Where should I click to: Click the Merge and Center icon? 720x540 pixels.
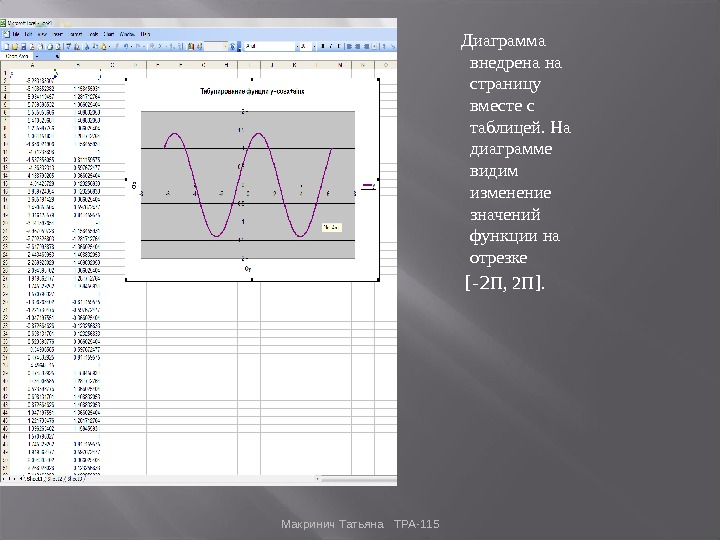click(x=374, y=46)
